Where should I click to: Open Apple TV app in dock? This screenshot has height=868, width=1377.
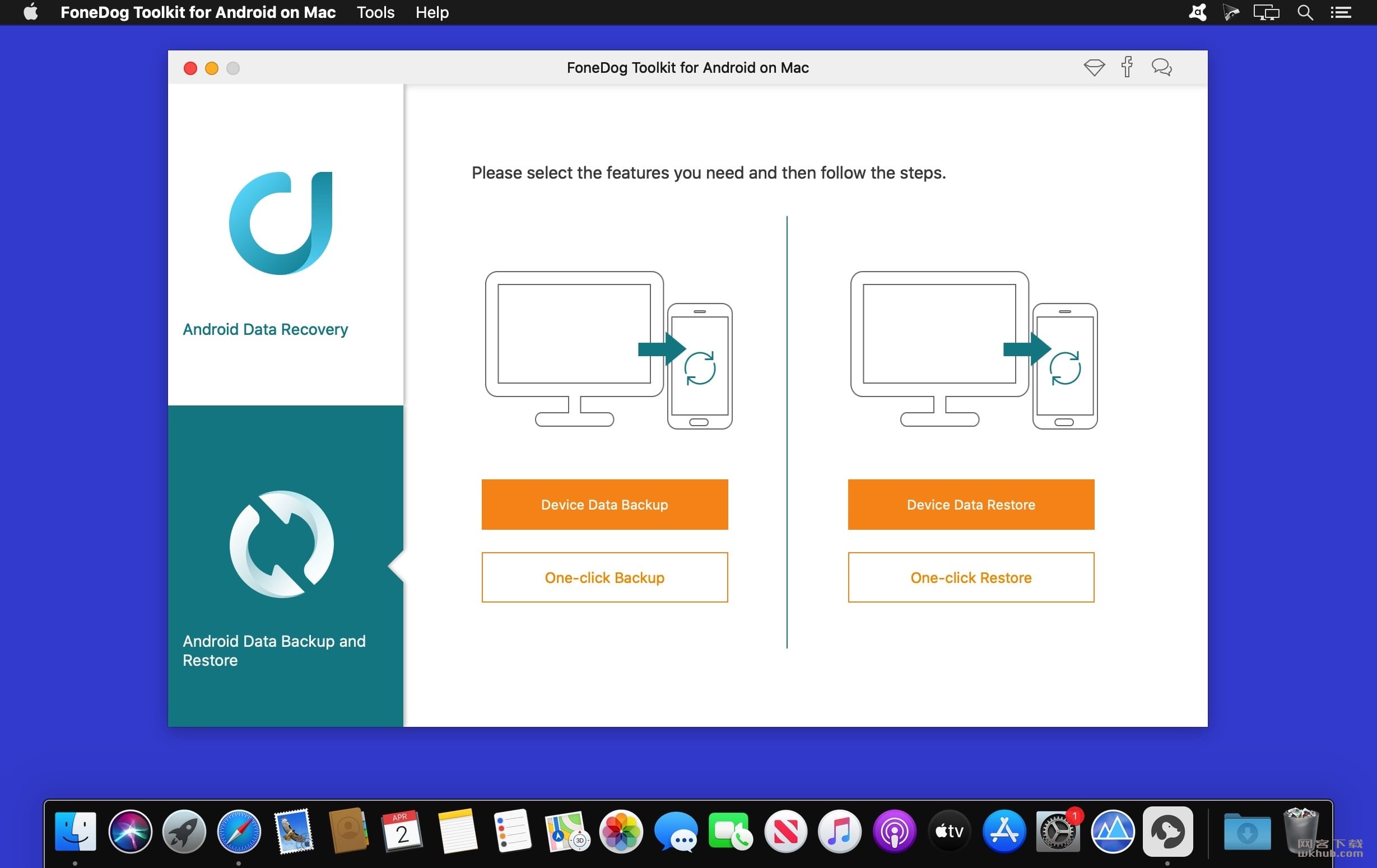948,830
